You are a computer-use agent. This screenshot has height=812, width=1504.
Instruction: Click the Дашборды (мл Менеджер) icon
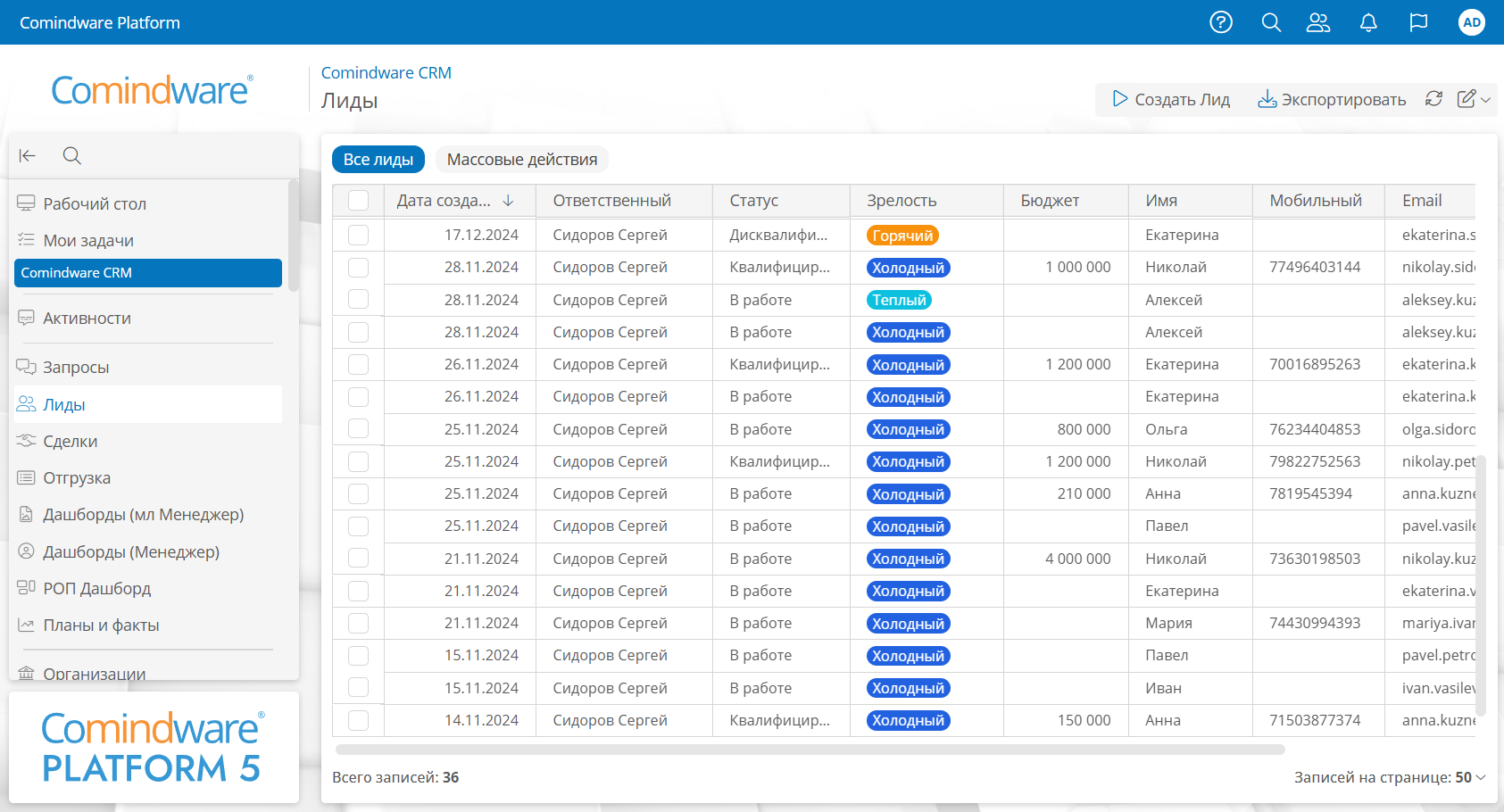click(x=26, y=514)
